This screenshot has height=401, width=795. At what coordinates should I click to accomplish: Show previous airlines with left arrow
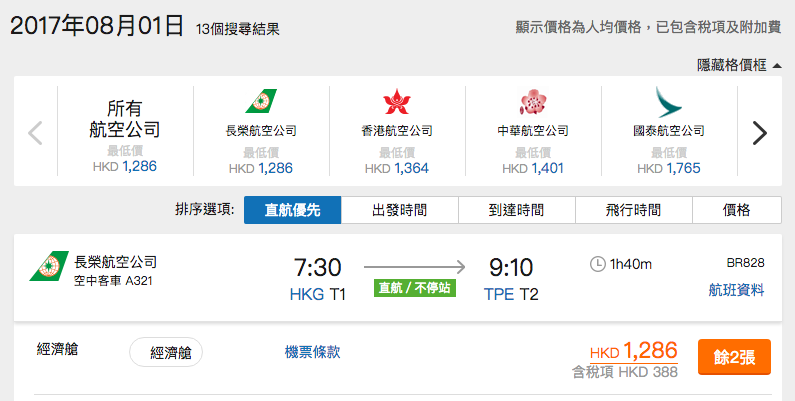(x=35, y=133)
